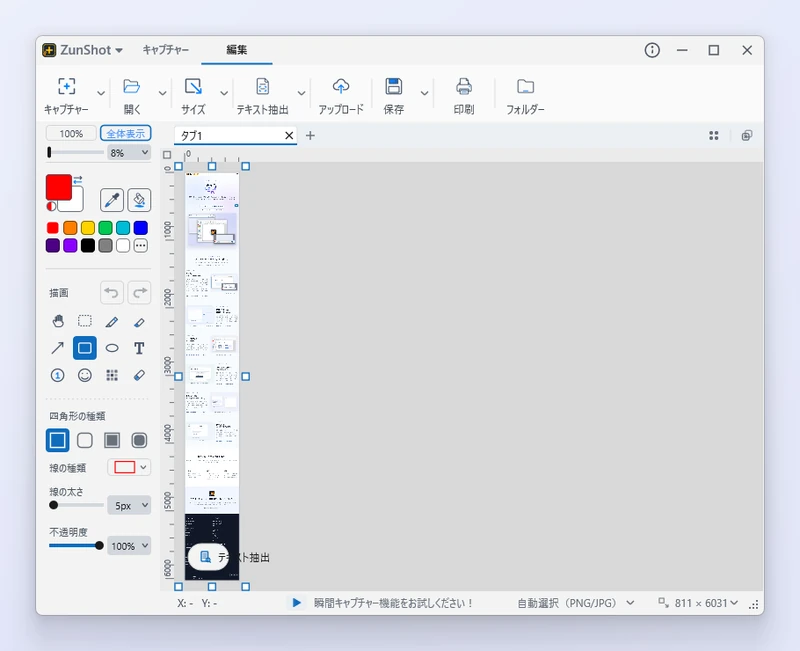Reset colors with the half-circle default icon

51,206
